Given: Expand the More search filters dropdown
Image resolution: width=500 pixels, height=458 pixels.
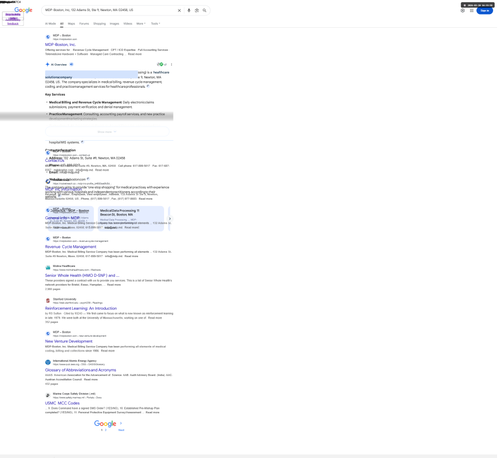Looking at the screenshot, I should click(141, 24).
